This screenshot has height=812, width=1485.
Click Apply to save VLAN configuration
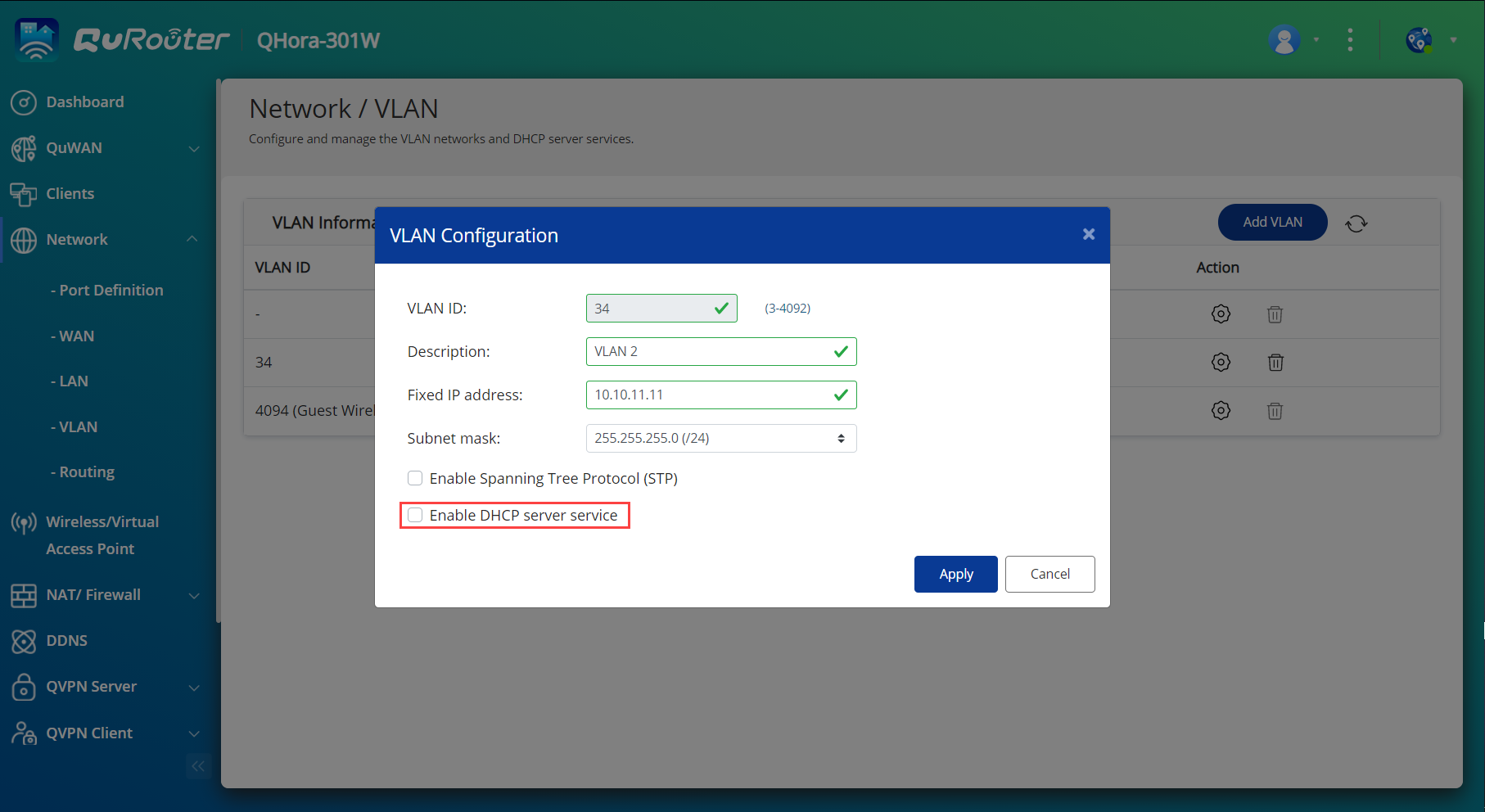[955, 574]
